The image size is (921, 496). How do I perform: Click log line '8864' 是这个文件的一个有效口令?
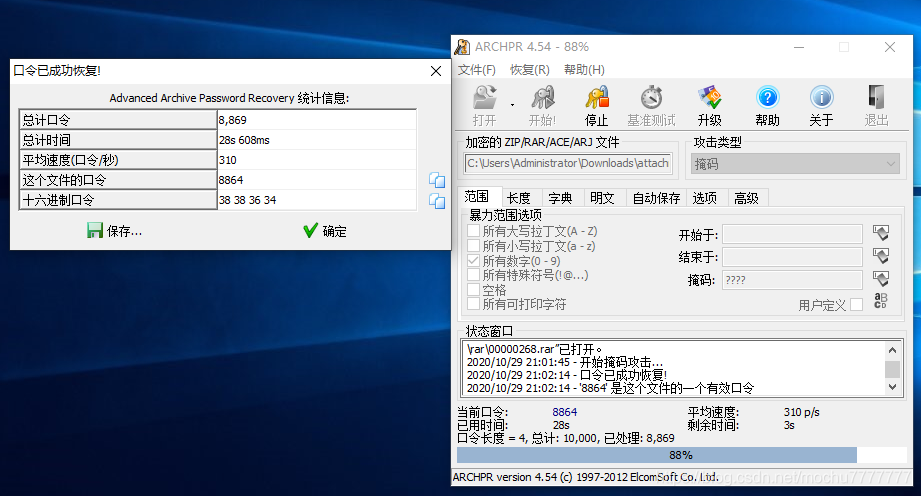point(610,388)
